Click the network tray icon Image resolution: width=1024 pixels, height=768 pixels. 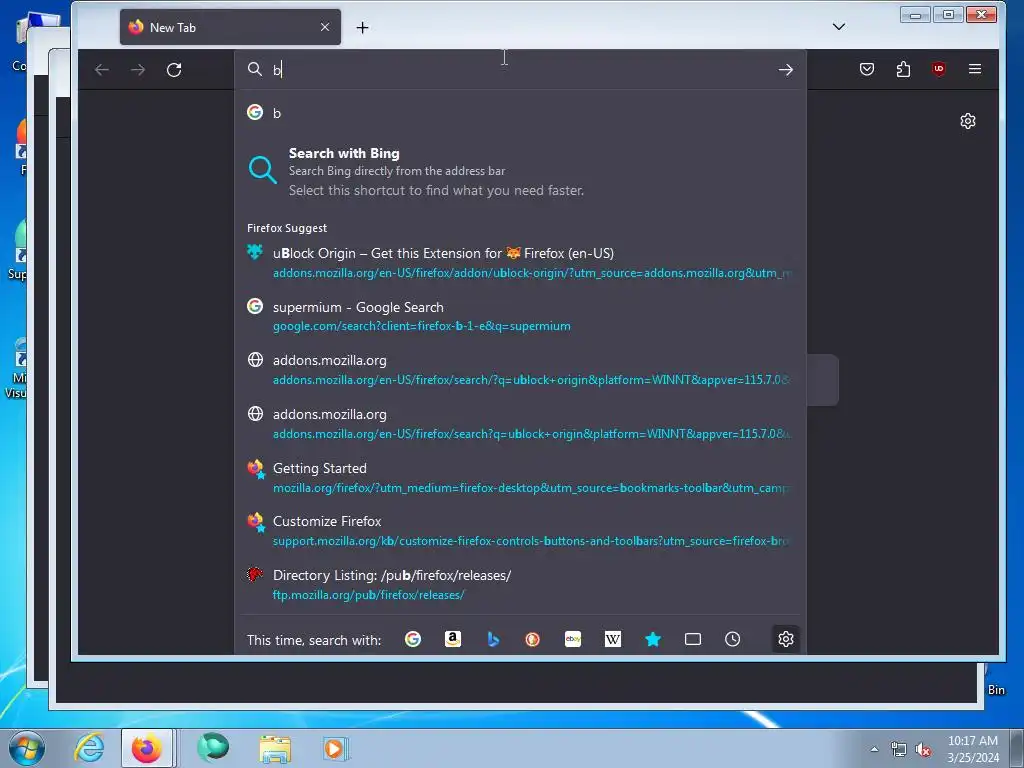[x=899, y=750]
